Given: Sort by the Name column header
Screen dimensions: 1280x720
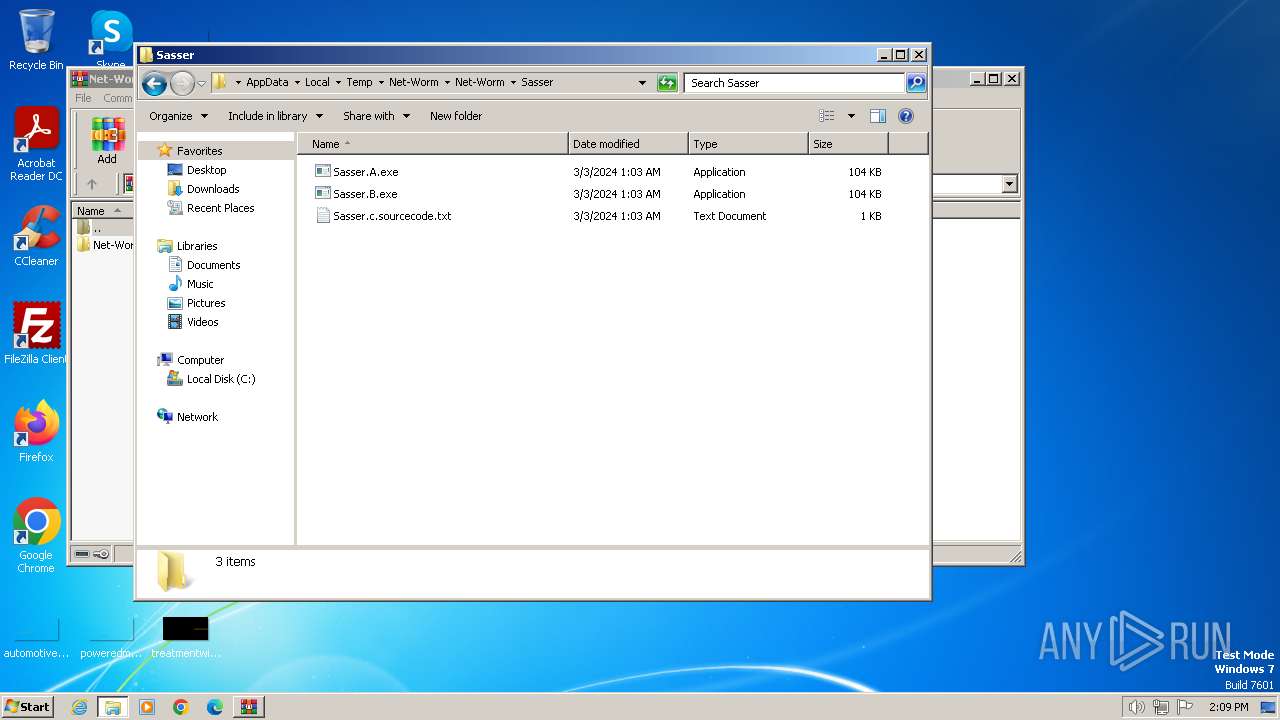Looking at the screenshot, I should coord(432,144).
